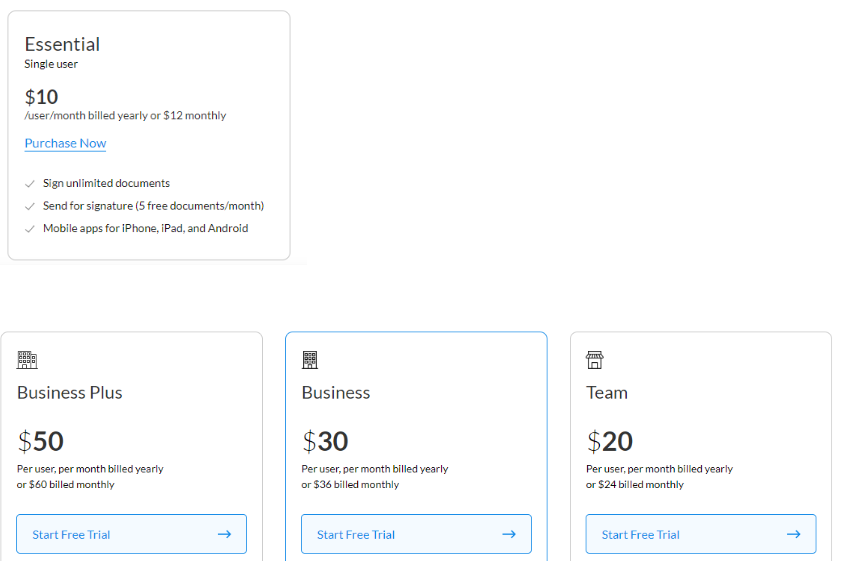Click checkmark beside Mobile apps feature
Viewport: 841px width, 576px height.
click(x=30, y=229)
